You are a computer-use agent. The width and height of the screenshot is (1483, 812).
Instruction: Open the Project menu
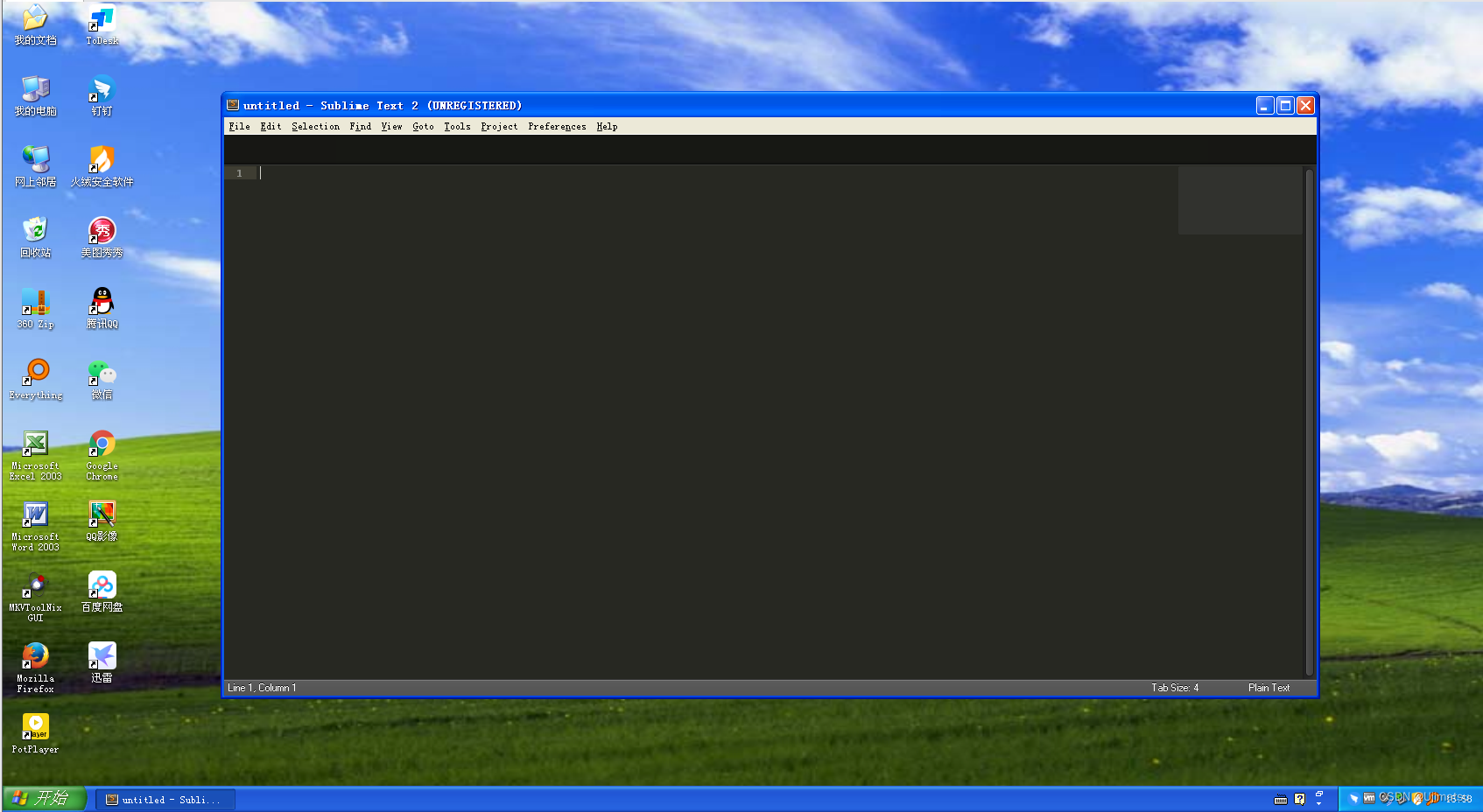499,126
